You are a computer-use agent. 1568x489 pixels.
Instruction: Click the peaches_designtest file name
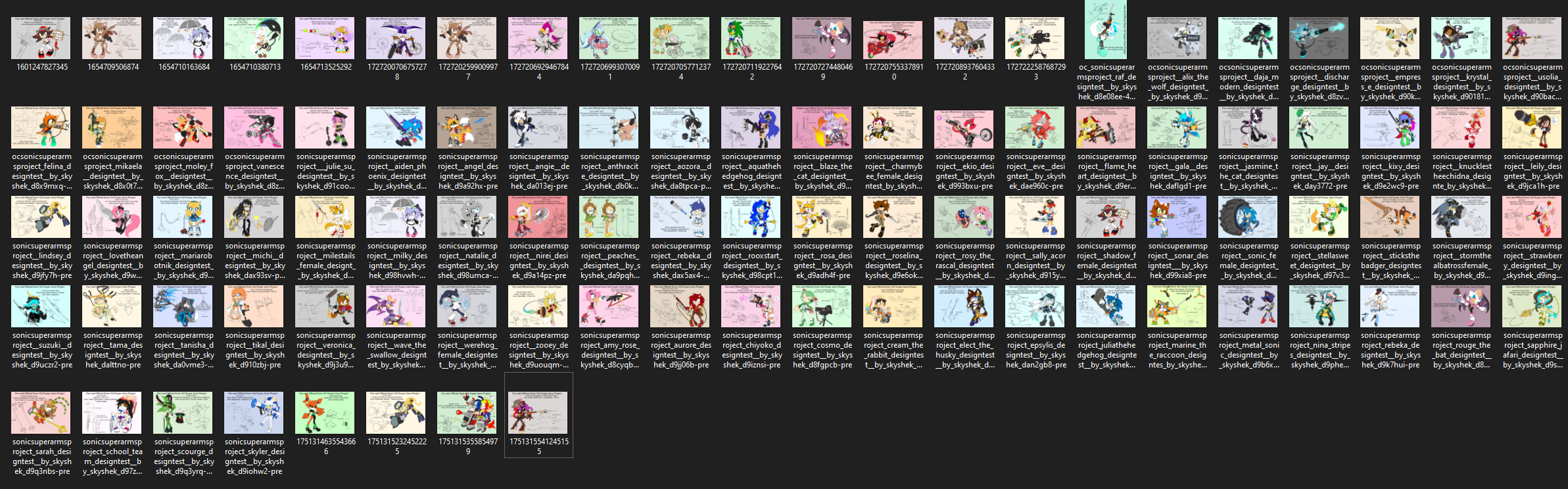[610, 260]
